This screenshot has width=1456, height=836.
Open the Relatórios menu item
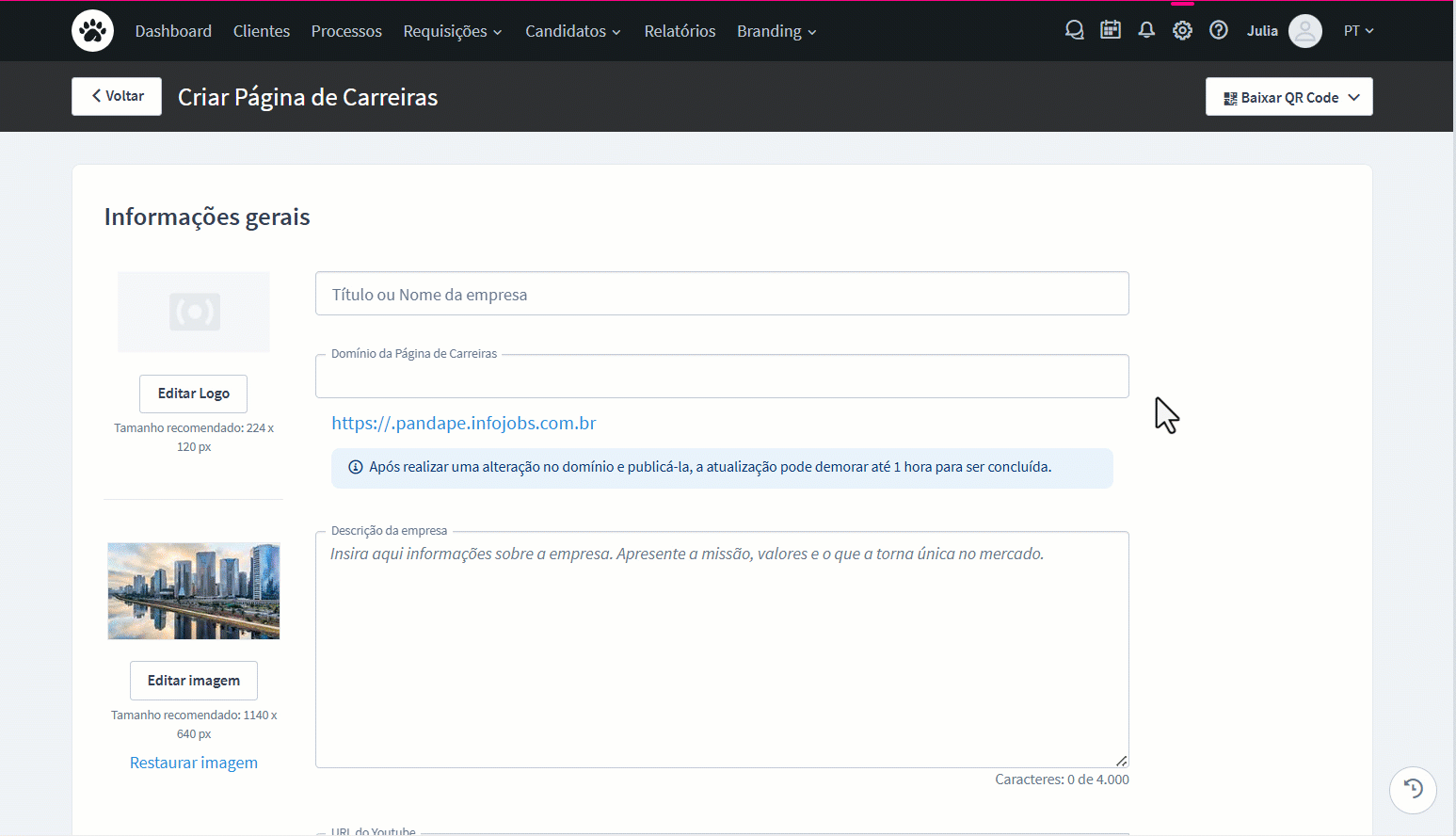[680, 31]
